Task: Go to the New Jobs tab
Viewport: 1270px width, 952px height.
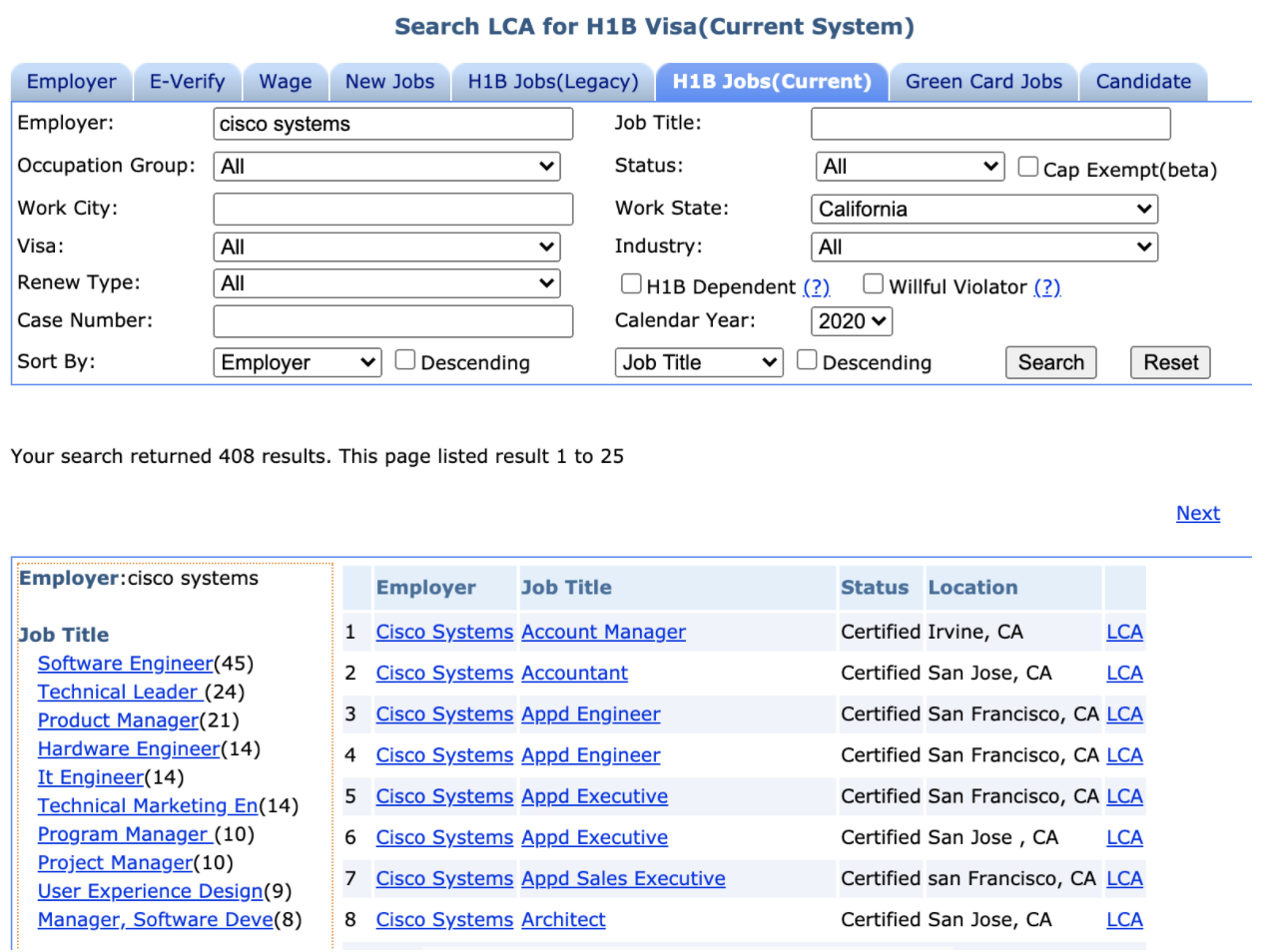Action: click(x=389, y=82)
